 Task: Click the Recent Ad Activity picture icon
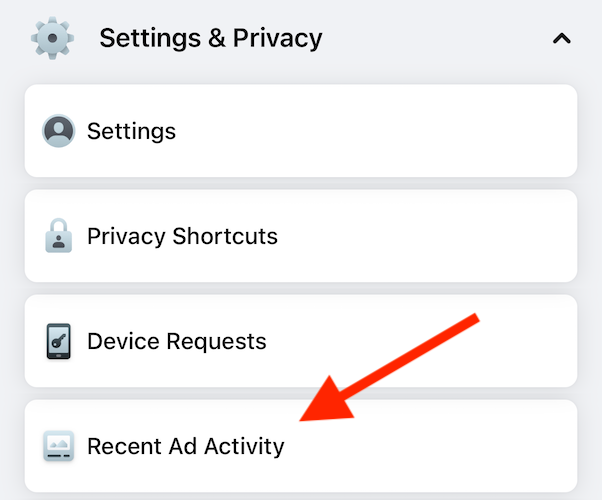pos(59,446)
